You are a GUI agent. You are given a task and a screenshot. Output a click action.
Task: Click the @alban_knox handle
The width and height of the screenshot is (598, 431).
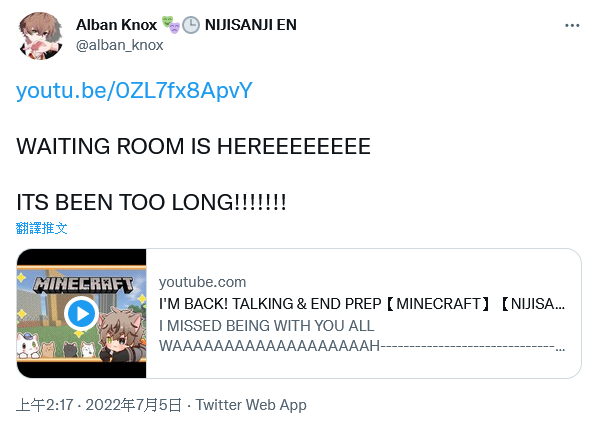pos(119,45)
